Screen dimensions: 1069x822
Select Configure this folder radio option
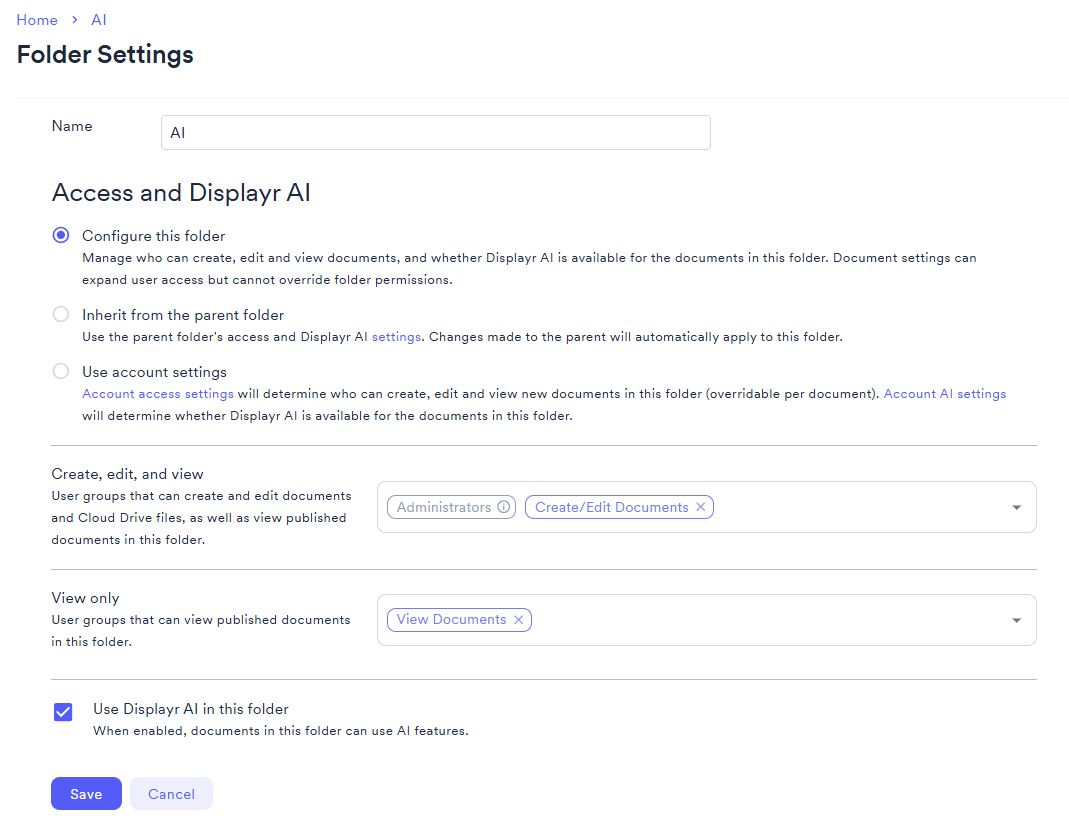61,235
